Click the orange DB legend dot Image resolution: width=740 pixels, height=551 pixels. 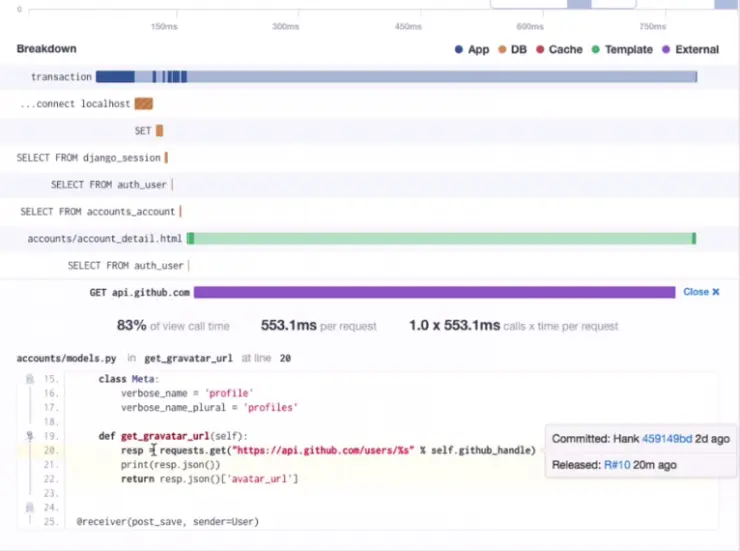point(501,50)
